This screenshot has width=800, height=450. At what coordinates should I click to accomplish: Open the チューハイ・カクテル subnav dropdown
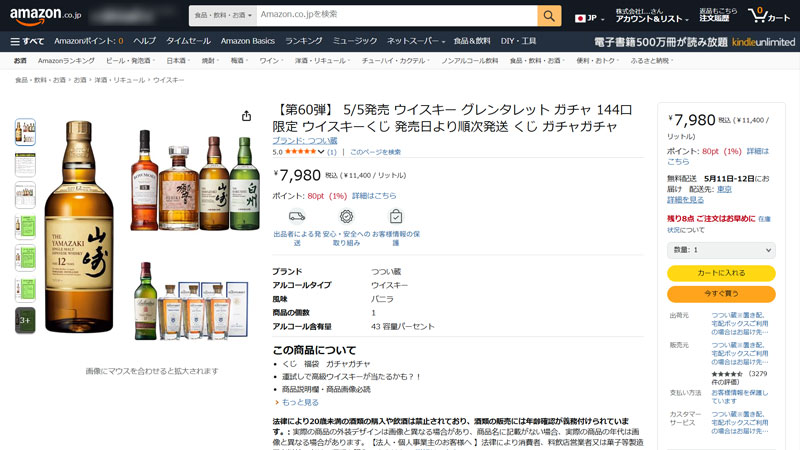tap(396, 61)
